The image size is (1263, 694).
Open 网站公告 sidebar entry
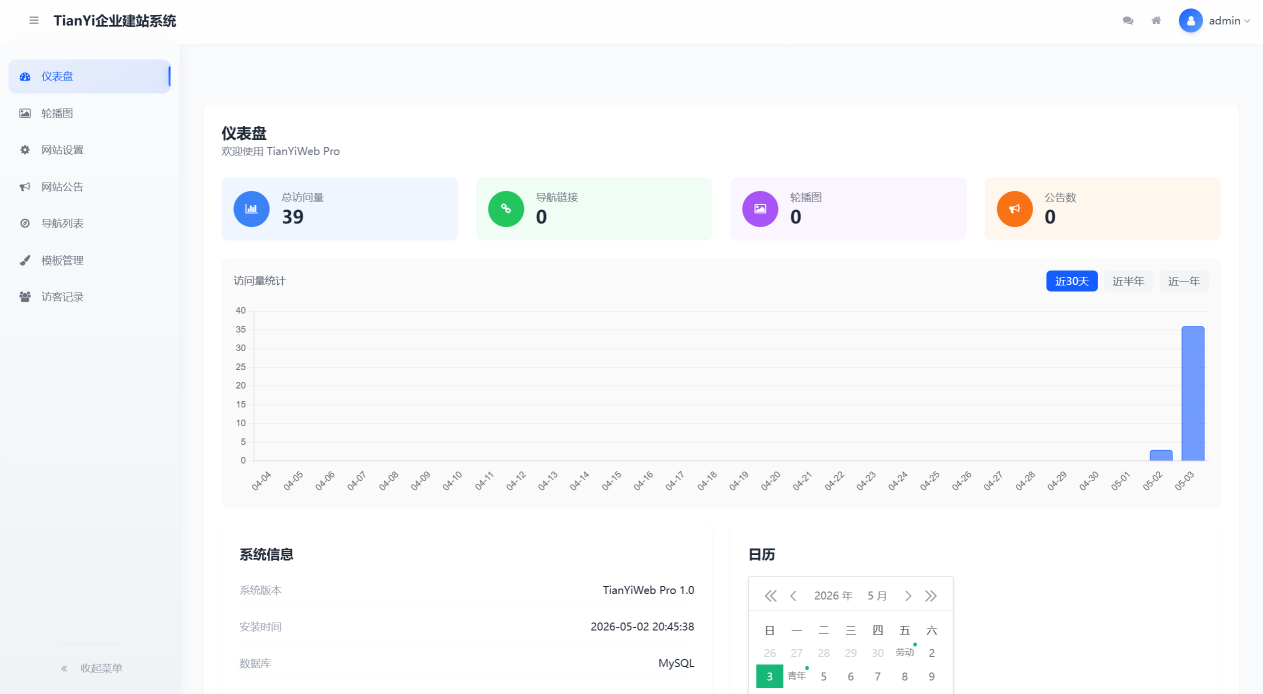[x=90, y=187]
